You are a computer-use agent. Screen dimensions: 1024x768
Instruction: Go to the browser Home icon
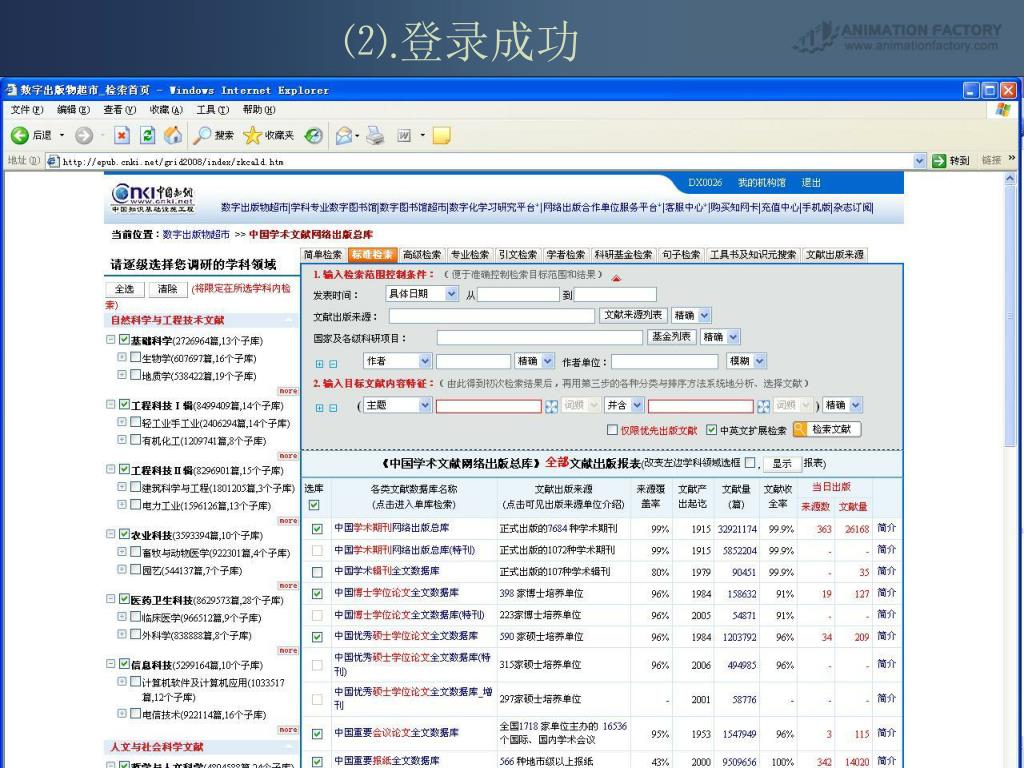(x=172, y=135)
